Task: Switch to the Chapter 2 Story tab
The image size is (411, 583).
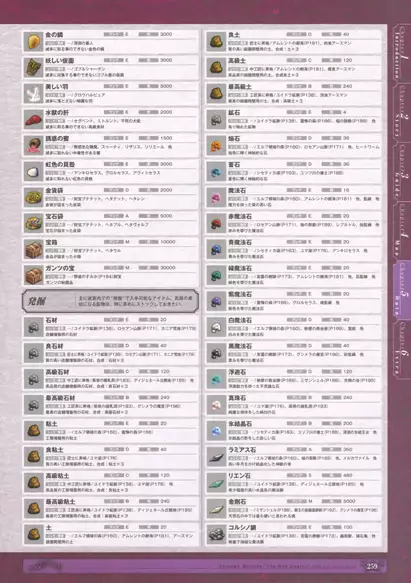Action: [x=401, y=111]
